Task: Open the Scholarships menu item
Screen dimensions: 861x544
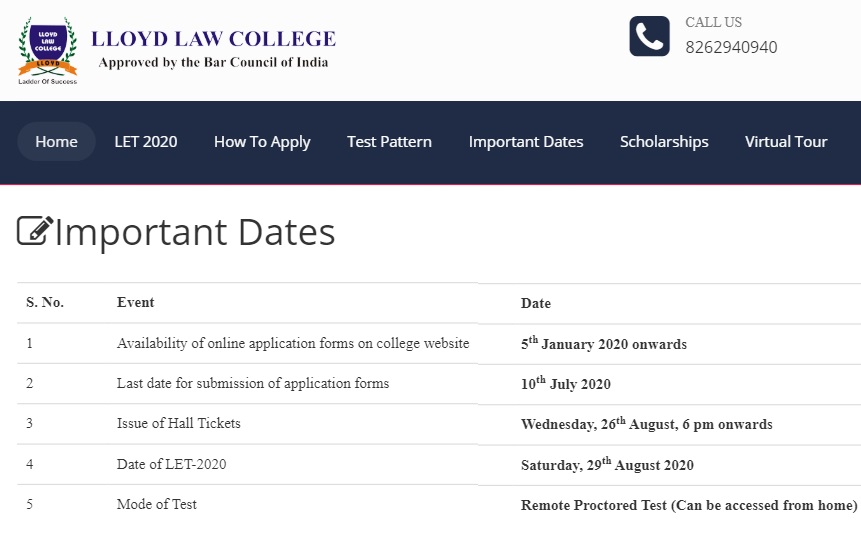Action: pos(664,142)
